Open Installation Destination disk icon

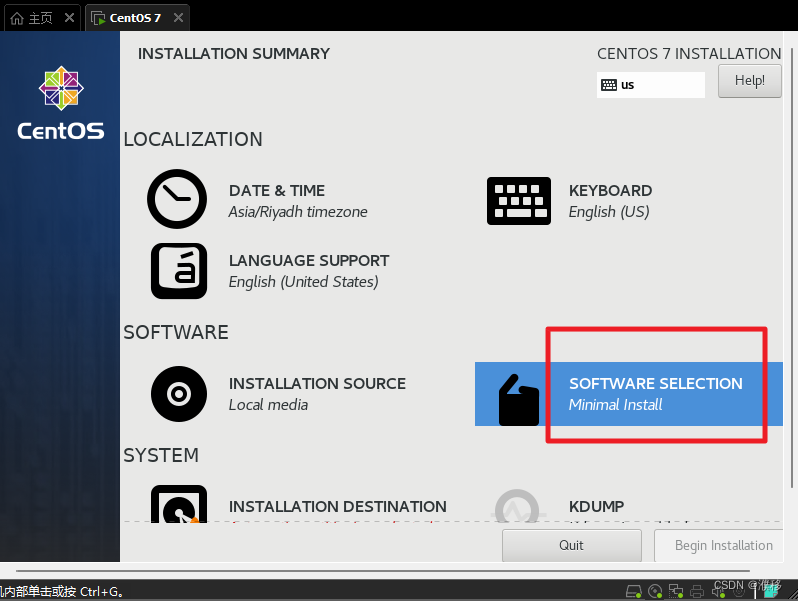point(179,504)
